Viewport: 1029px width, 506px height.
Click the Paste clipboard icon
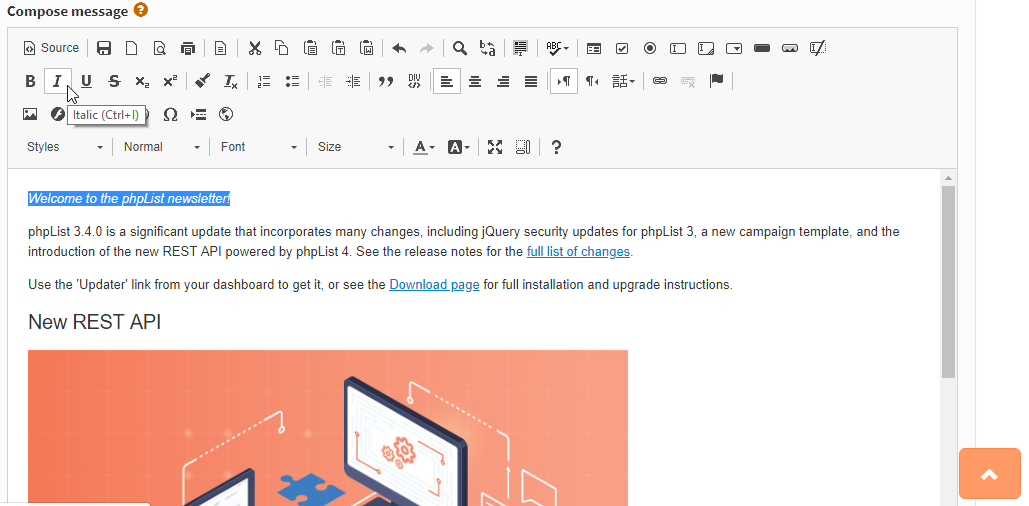[310, 48]
